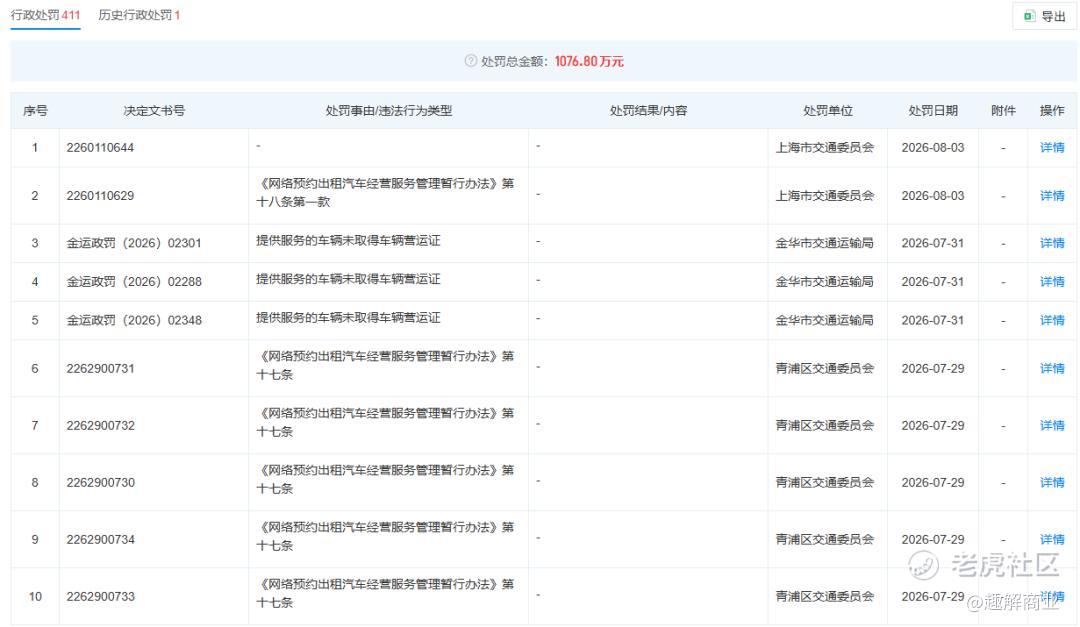1080x627 pixels.
Task: Click the 处罚单位 column header
Action: pos(828,111)
